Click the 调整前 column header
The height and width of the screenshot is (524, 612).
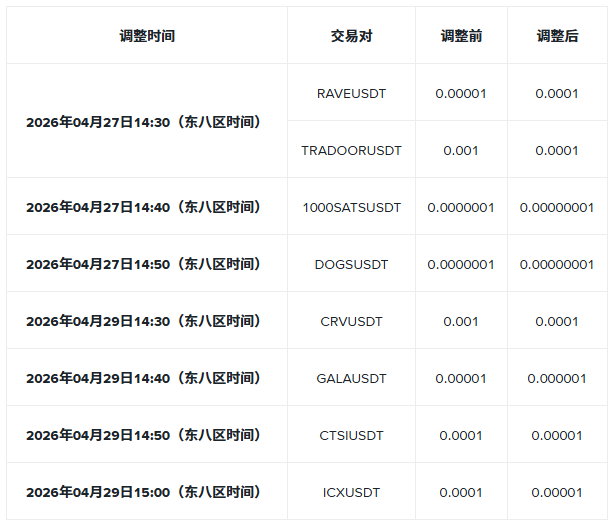tap(461, 36)
